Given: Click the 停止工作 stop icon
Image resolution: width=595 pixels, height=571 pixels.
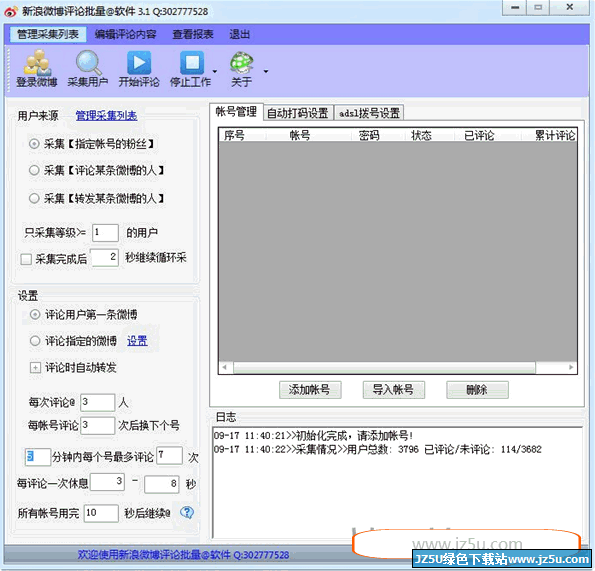Looking at the screenshot, I should pyautogui.click(x=192, y=63).
